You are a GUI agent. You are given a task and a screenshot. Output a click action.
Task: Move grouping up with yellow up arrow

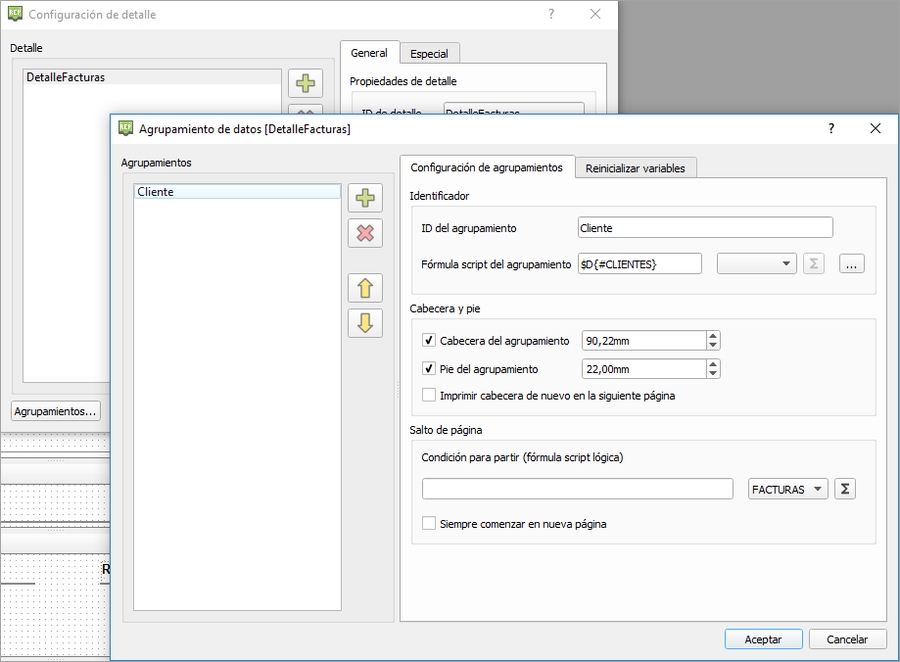pos(365,288)
